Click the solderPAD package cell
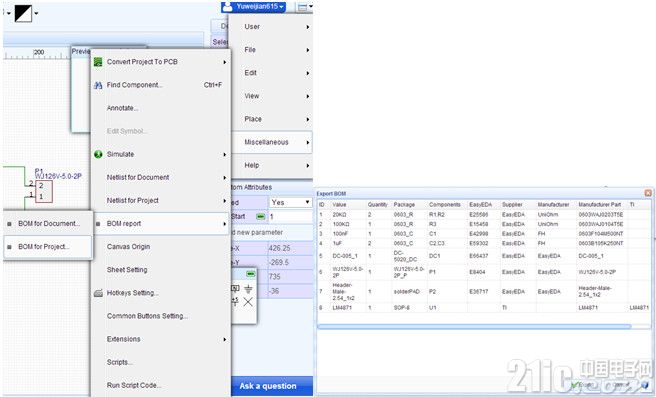 pos(406,292)
